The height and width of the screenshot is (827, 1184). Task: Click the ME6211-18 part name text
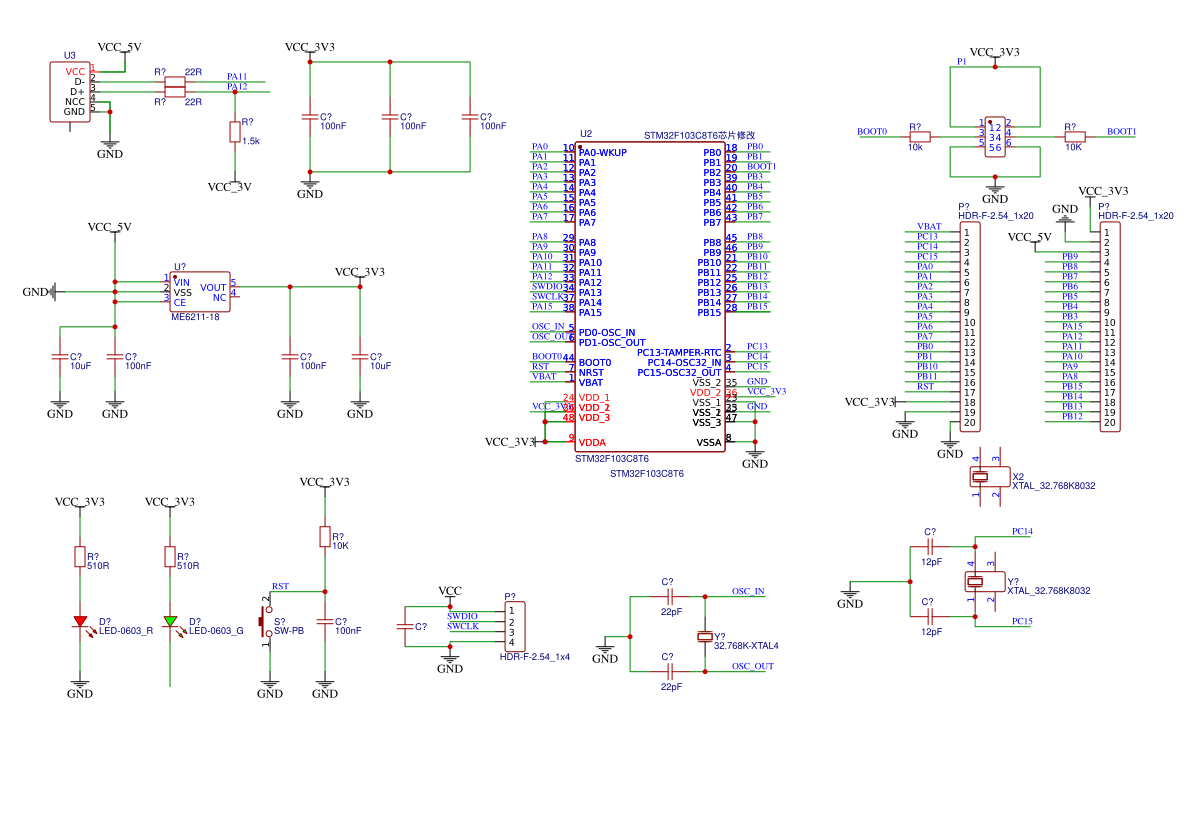pos(195,317)
